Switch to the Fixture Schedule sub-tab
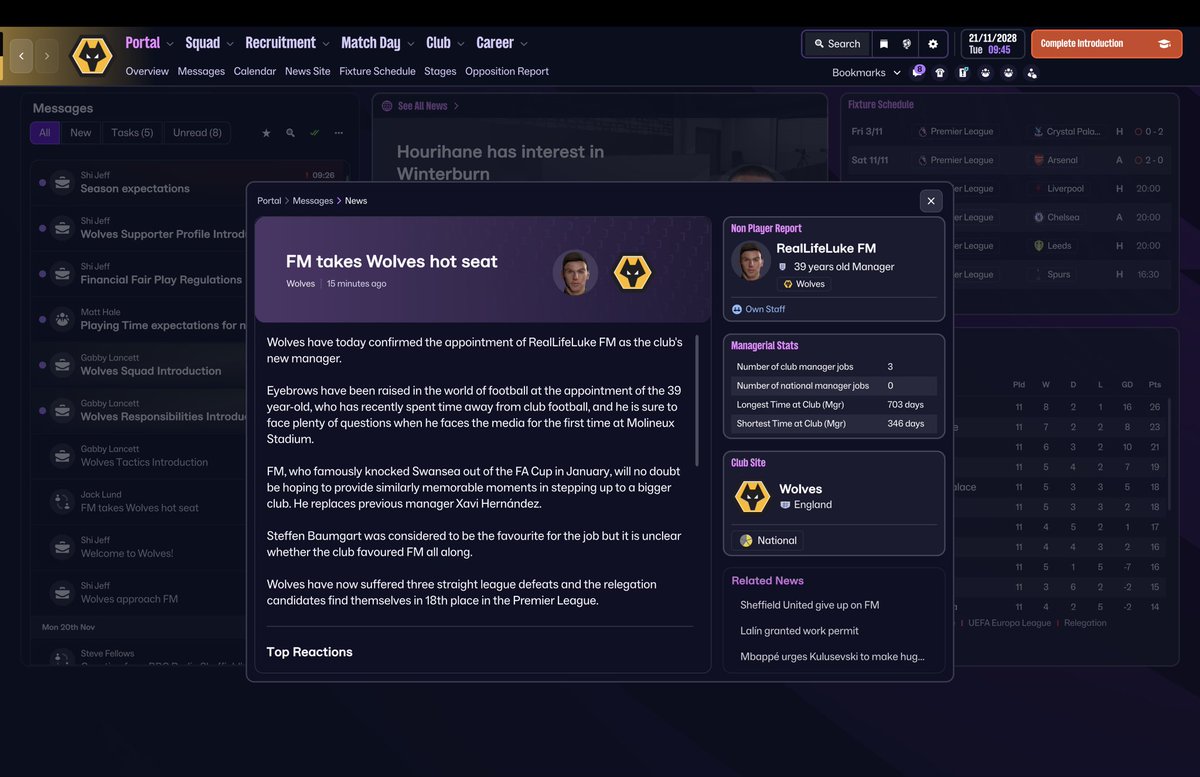 point(377,72)
